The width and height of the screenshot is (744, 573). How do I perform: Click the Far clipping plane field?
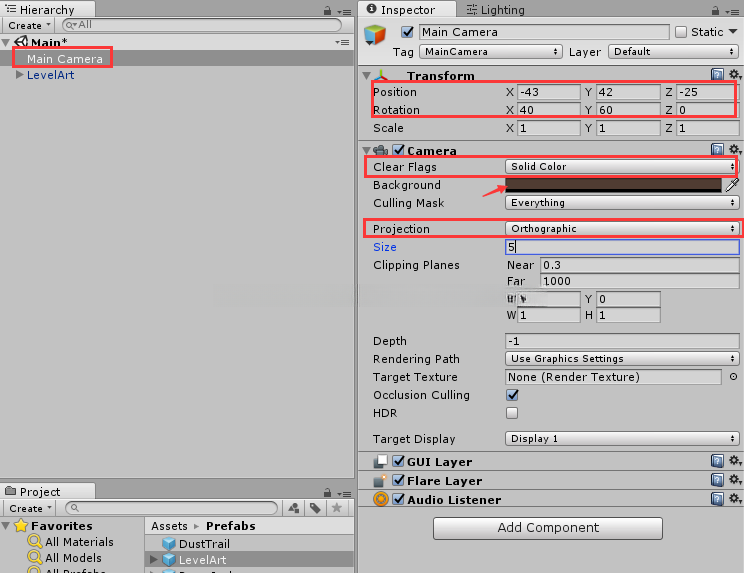[x=640, y=281]
